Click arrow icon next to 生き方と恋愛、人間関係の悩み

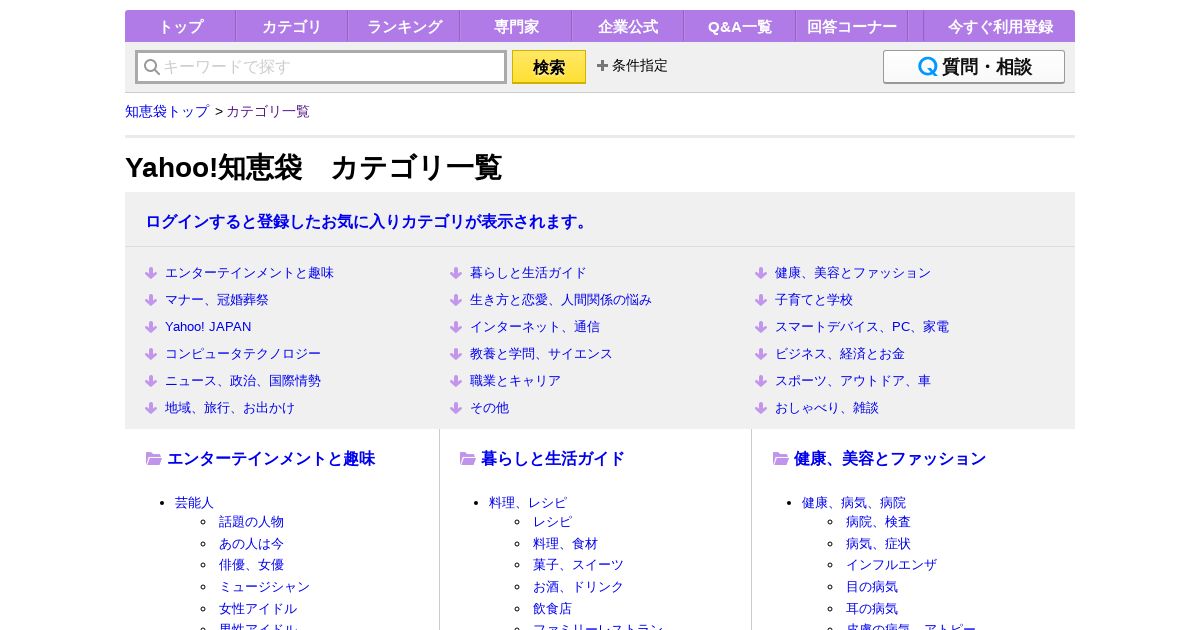[456, 300]
